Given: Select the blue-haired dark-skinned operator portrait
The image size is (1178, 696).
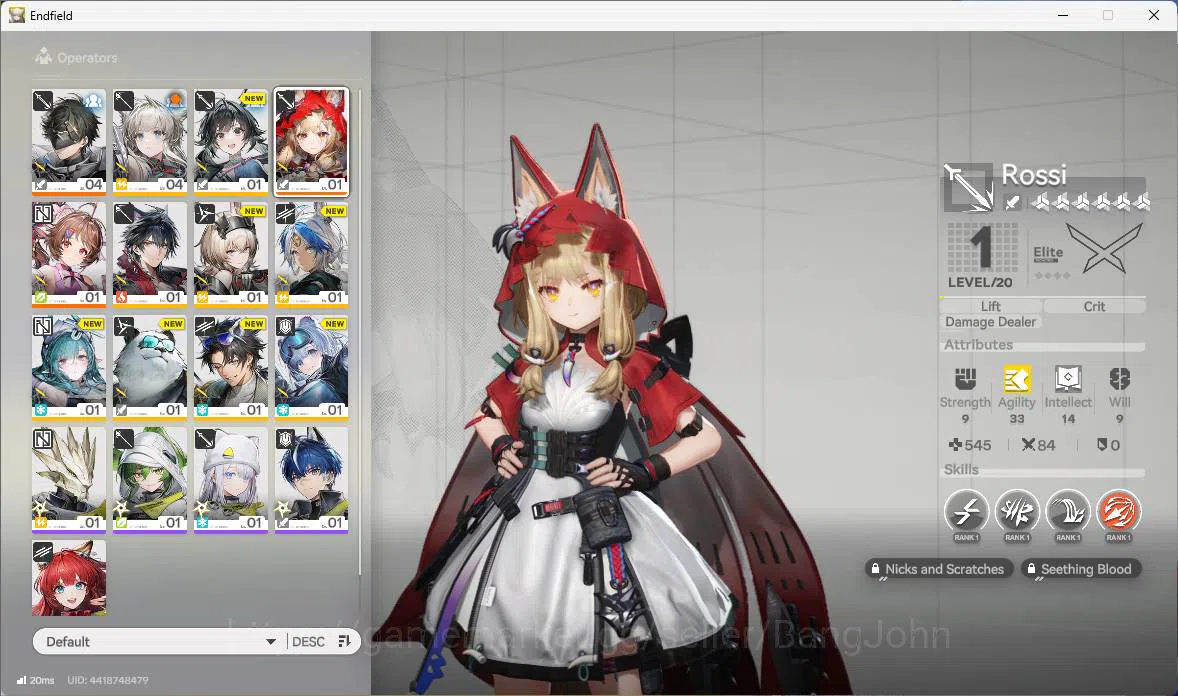Looking at the screenshot, I should [312, 254].
